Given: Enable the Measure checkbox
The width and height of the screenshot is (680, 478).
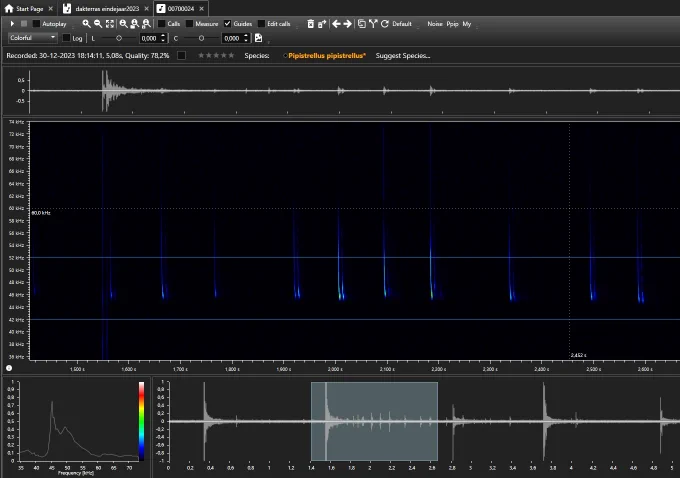Looking at the screenshot, I should coord(190,23).
